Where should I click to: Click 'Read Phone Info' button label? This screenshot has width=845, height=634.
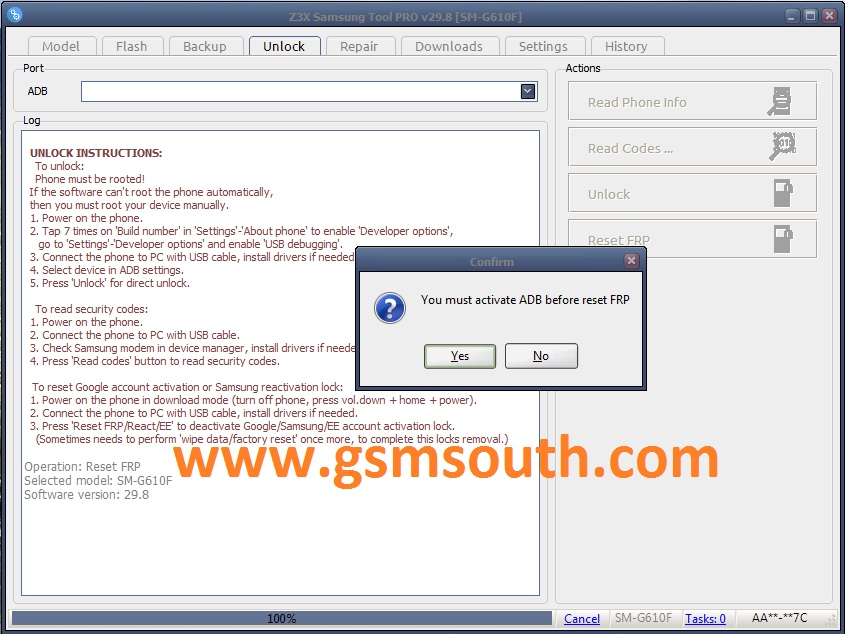[x=637, y=102]
